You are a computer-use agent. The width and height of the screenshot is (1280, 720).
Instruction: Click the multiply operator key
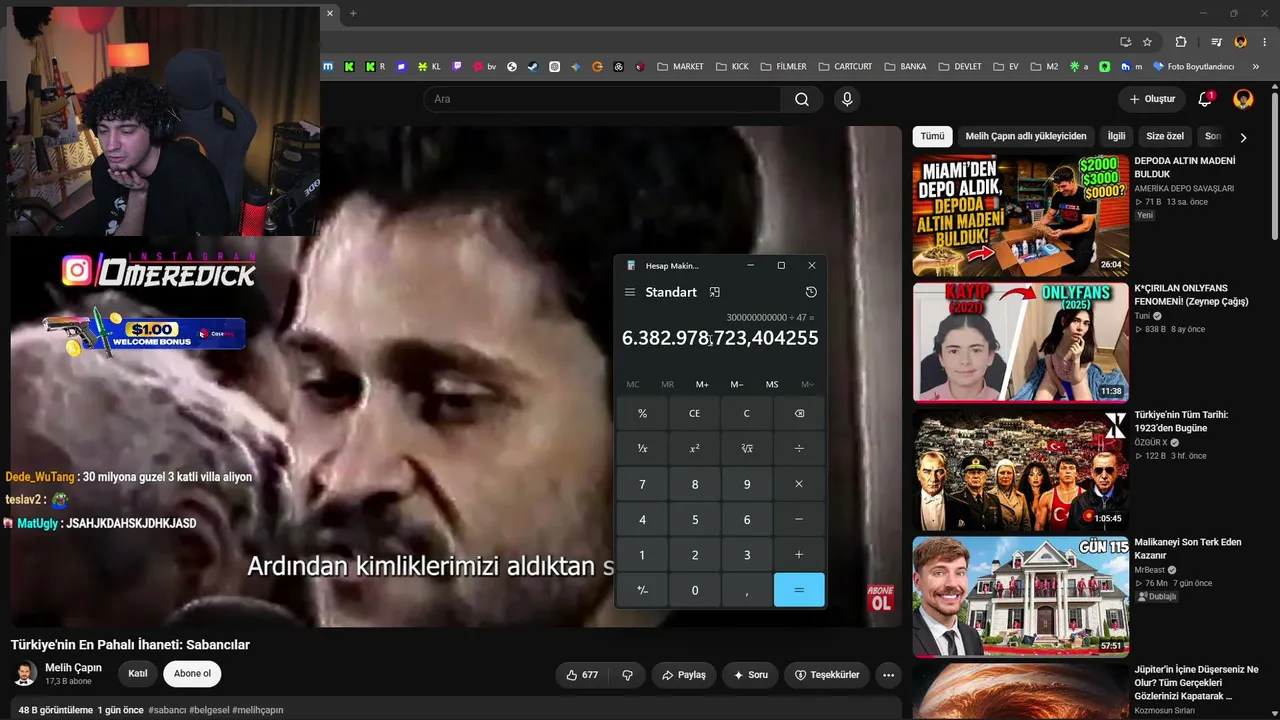pyautogui.click(x=799, y=484)
